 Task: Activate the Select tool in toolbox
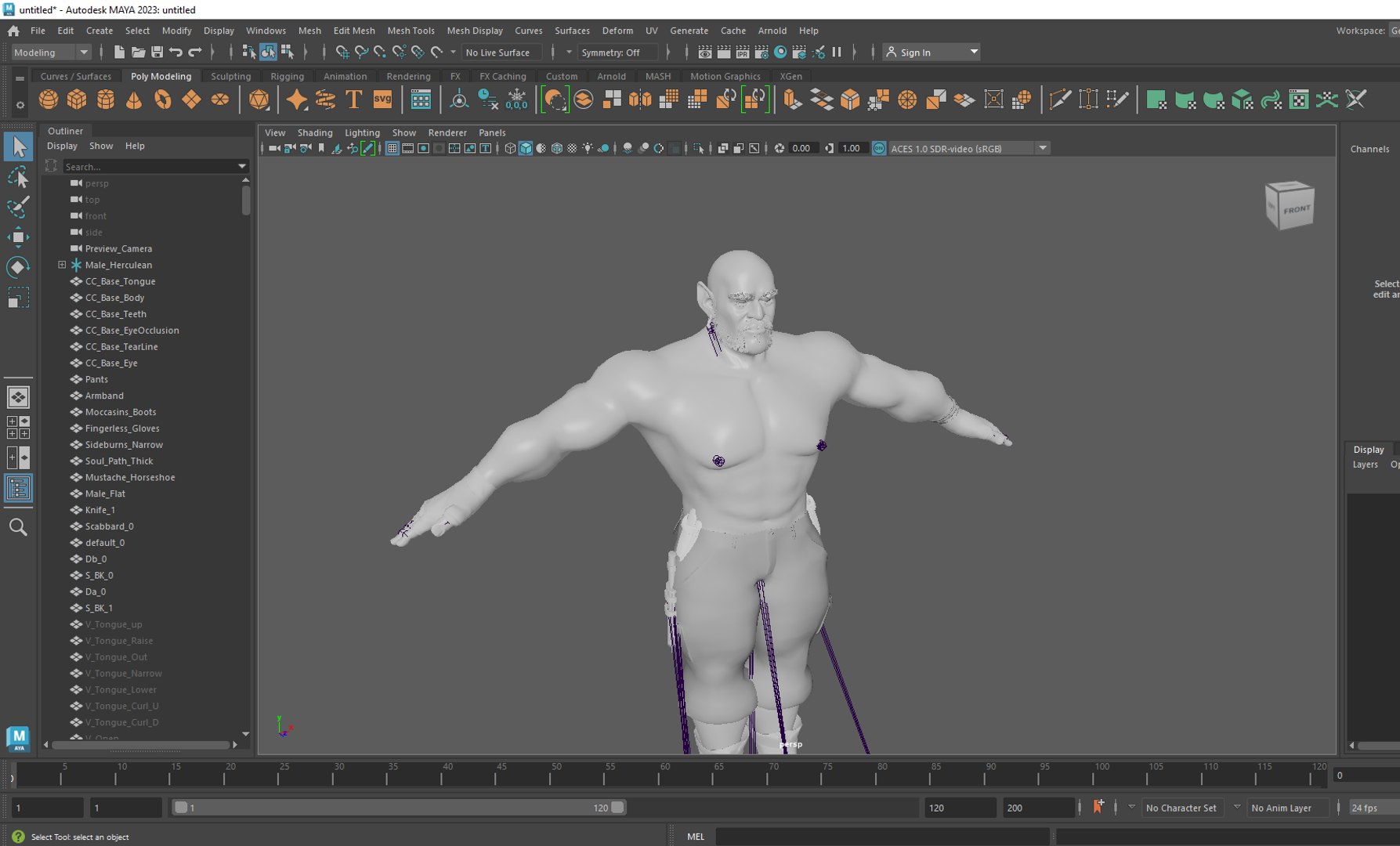click(18, 146)
